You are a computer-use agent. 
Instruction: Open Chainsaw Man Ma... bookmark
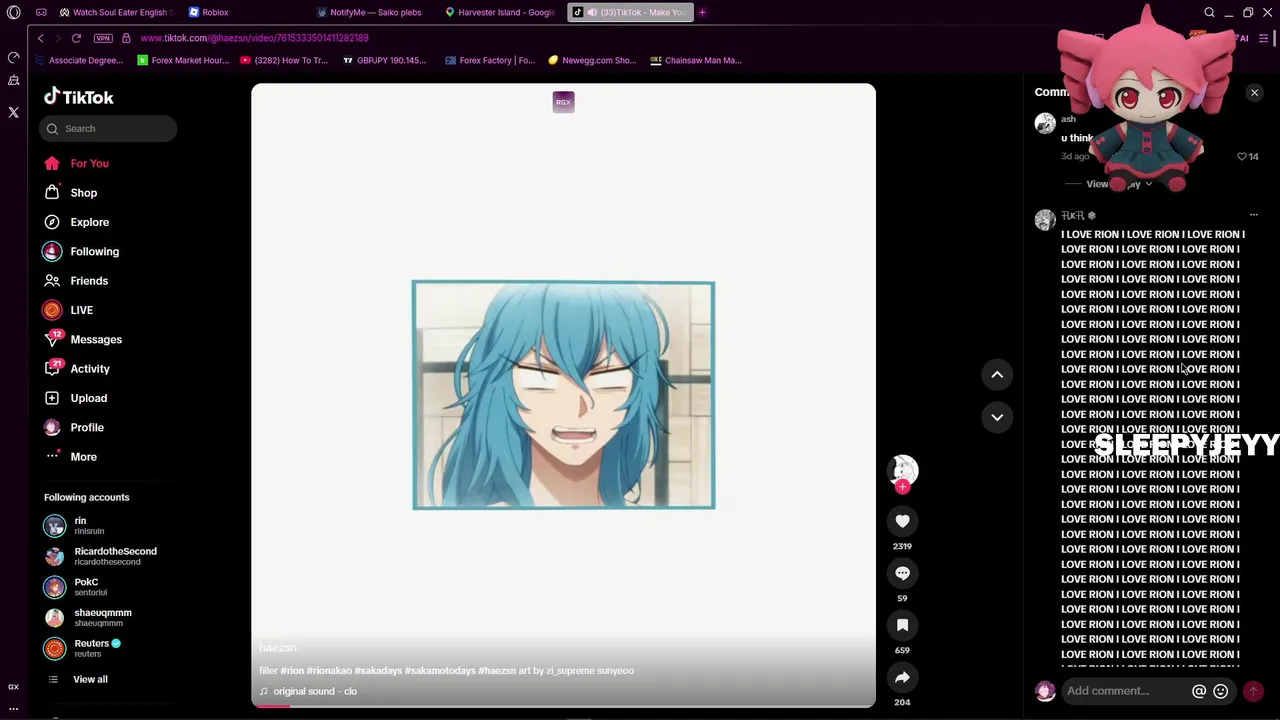(696, 60)
